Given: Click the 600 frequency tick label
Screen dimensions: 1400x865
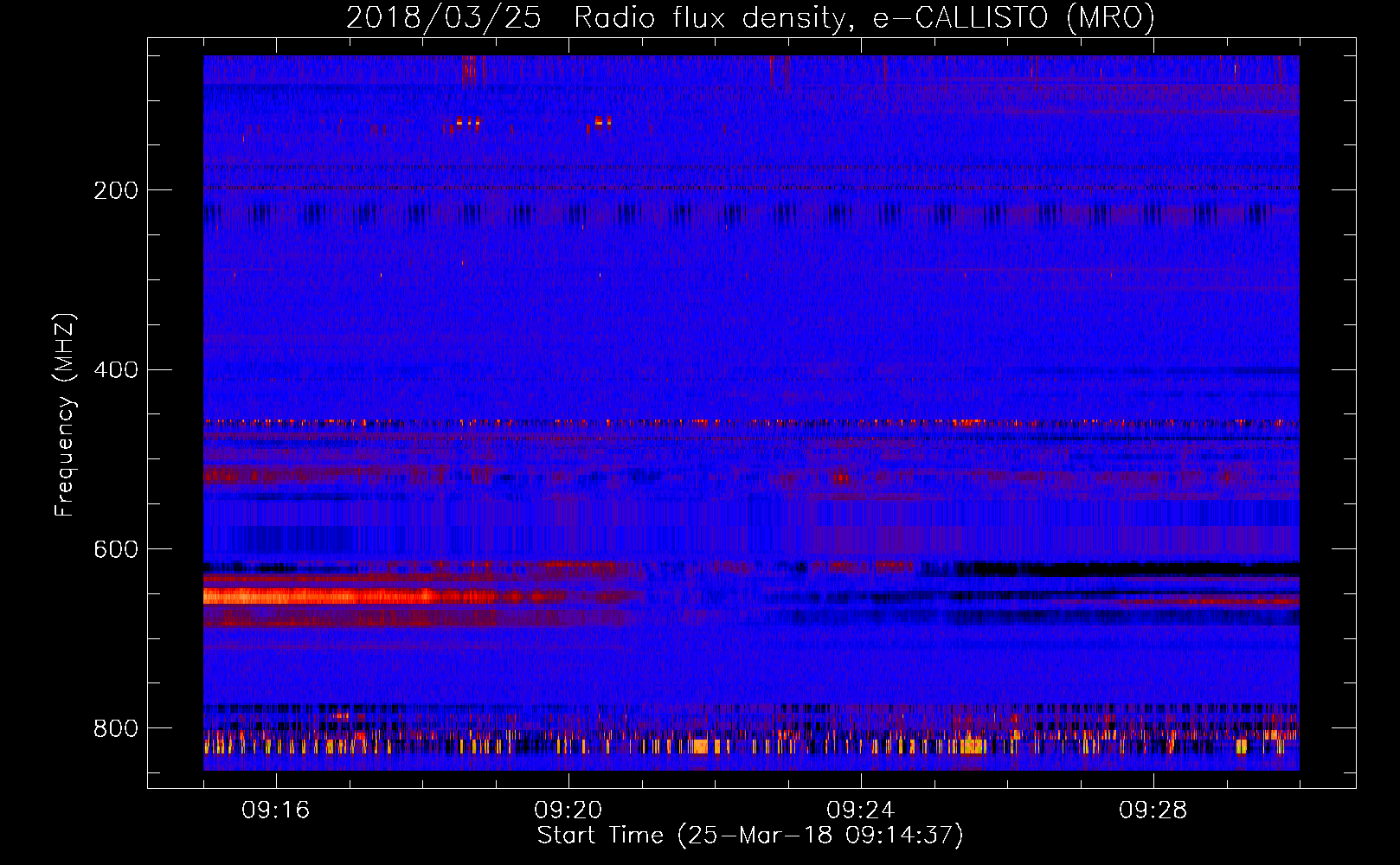Looking at the screenshot, I should tap(116, 550).
